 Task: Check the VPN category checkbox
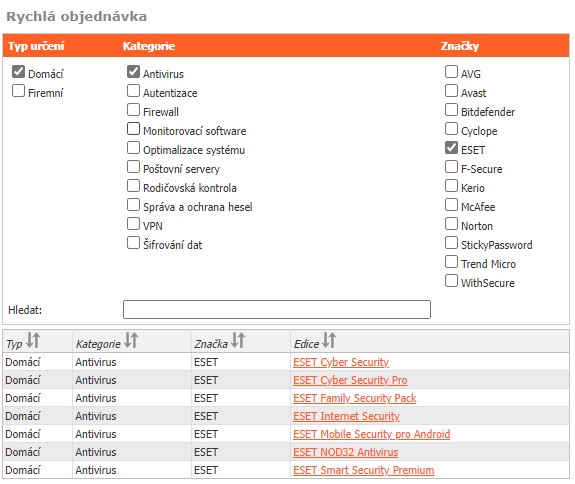point(133,224)
